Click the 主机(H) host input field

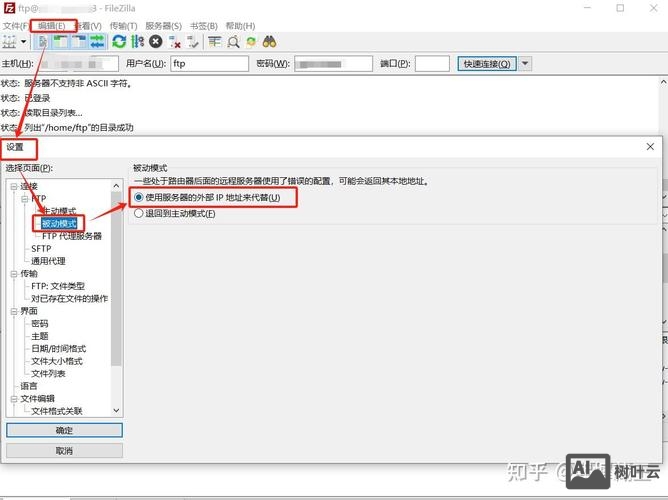[x=79, y=64]
